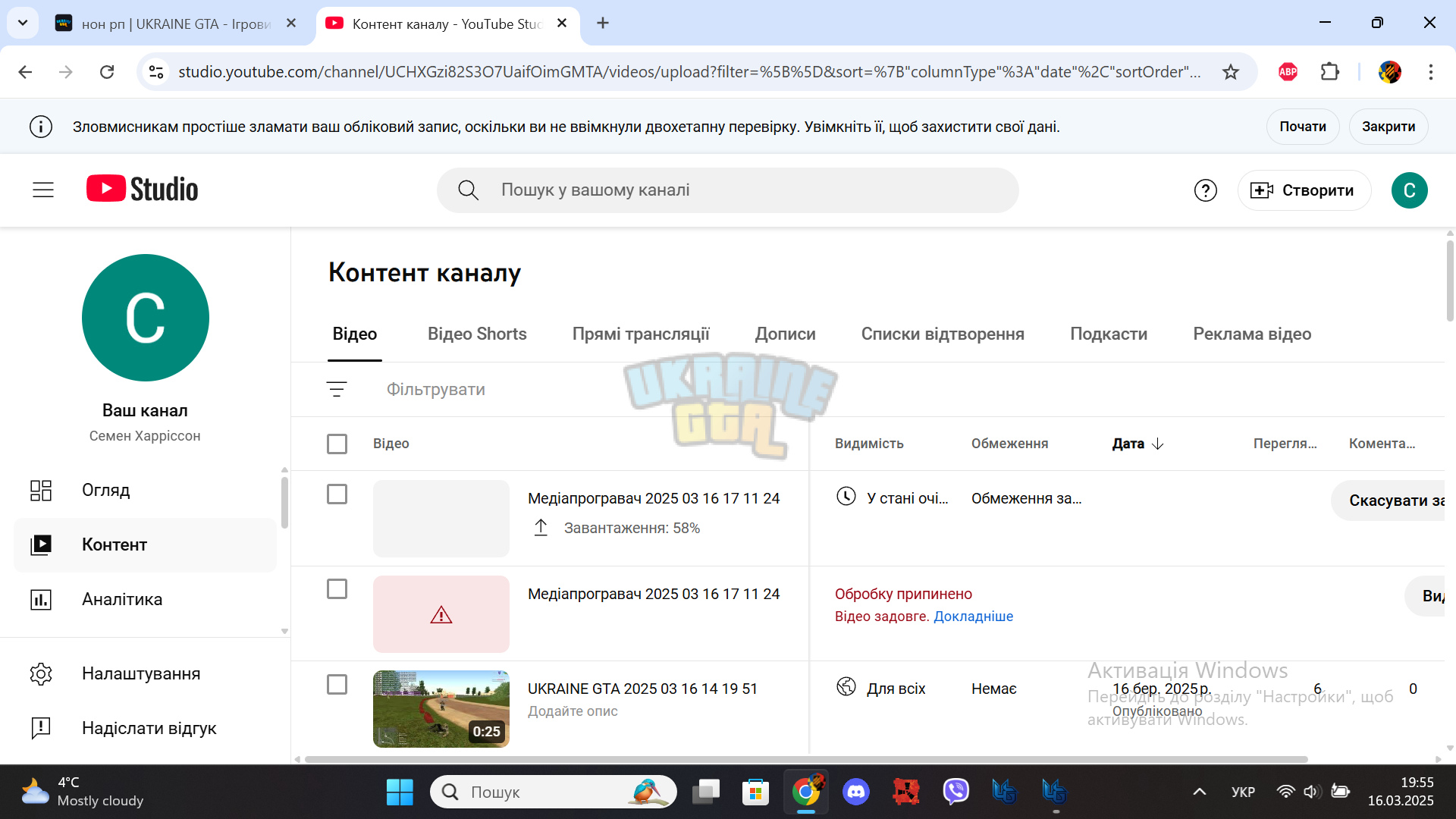Open the ABP ad blocker extension
This screenshot has width=1456, height=819.
(x=1288, y=72)
